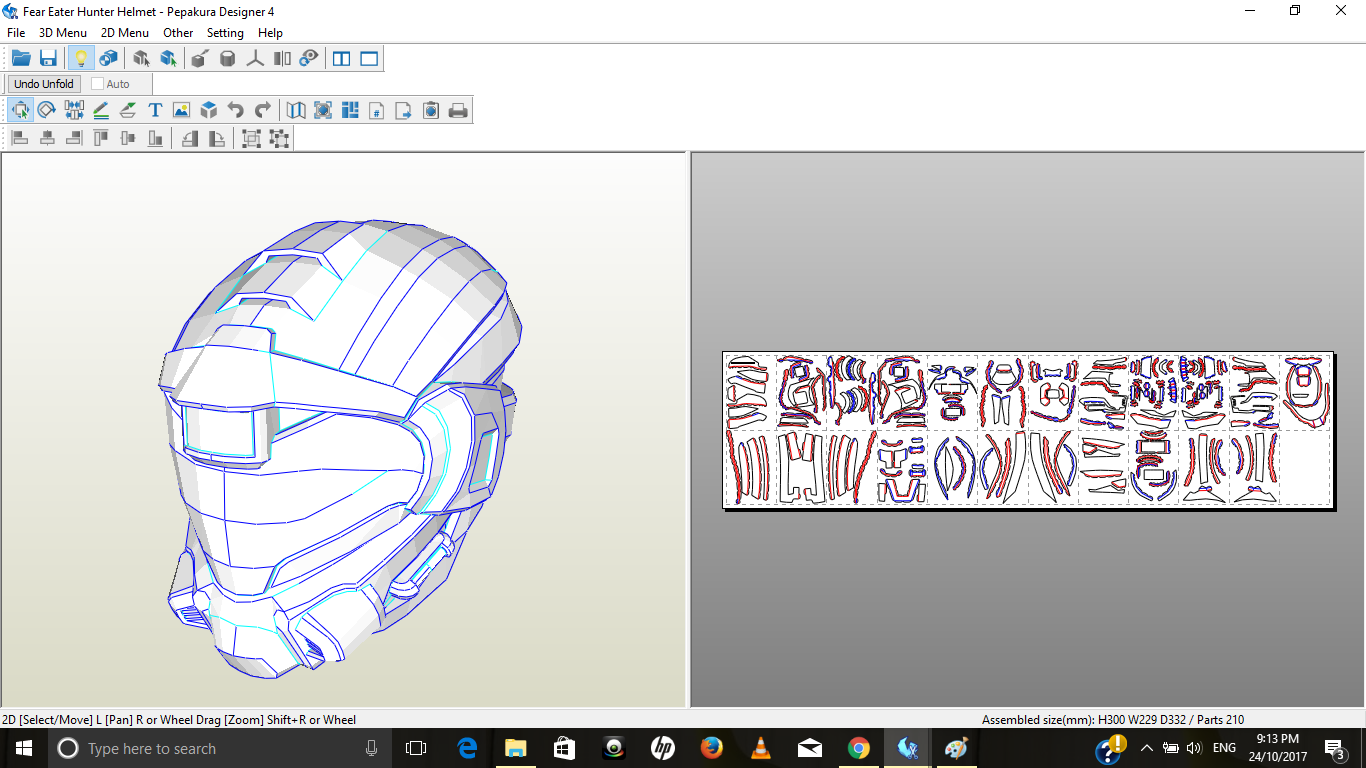1366x768 pixels.
Task: Click the Redo arrow icon
Action: pyautogui.click(x=262, y=110)
